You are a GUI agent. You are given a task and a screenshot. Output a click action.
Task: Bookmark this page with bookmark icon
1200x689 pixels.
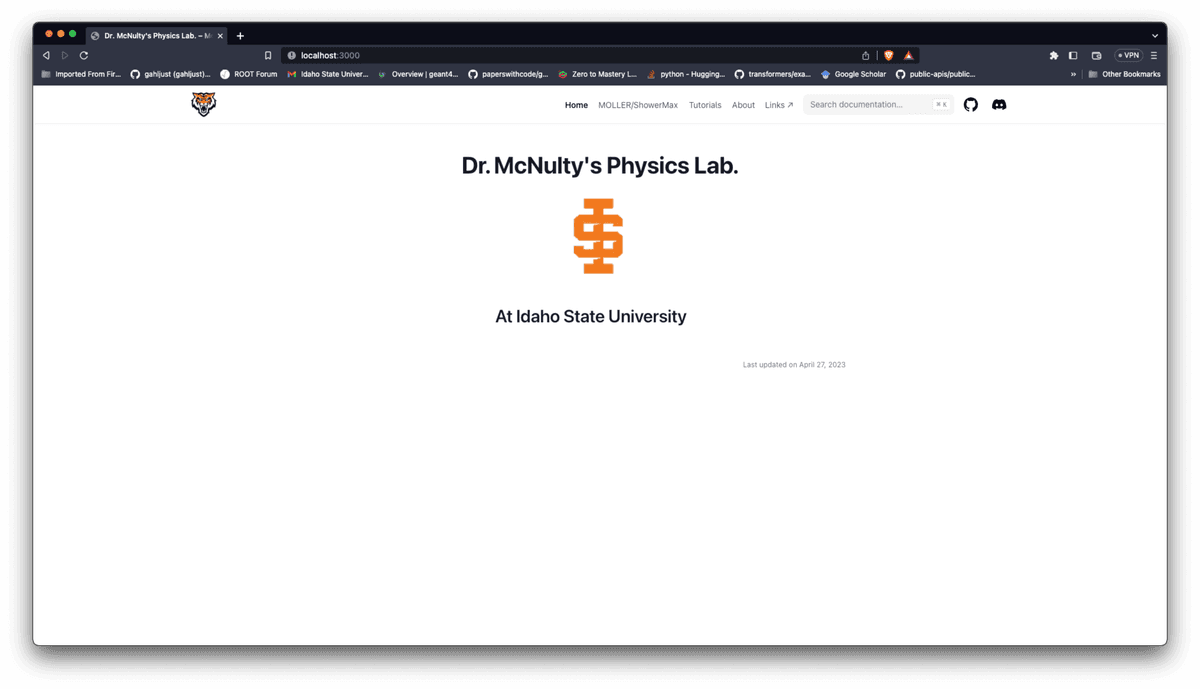coord(268,55)
